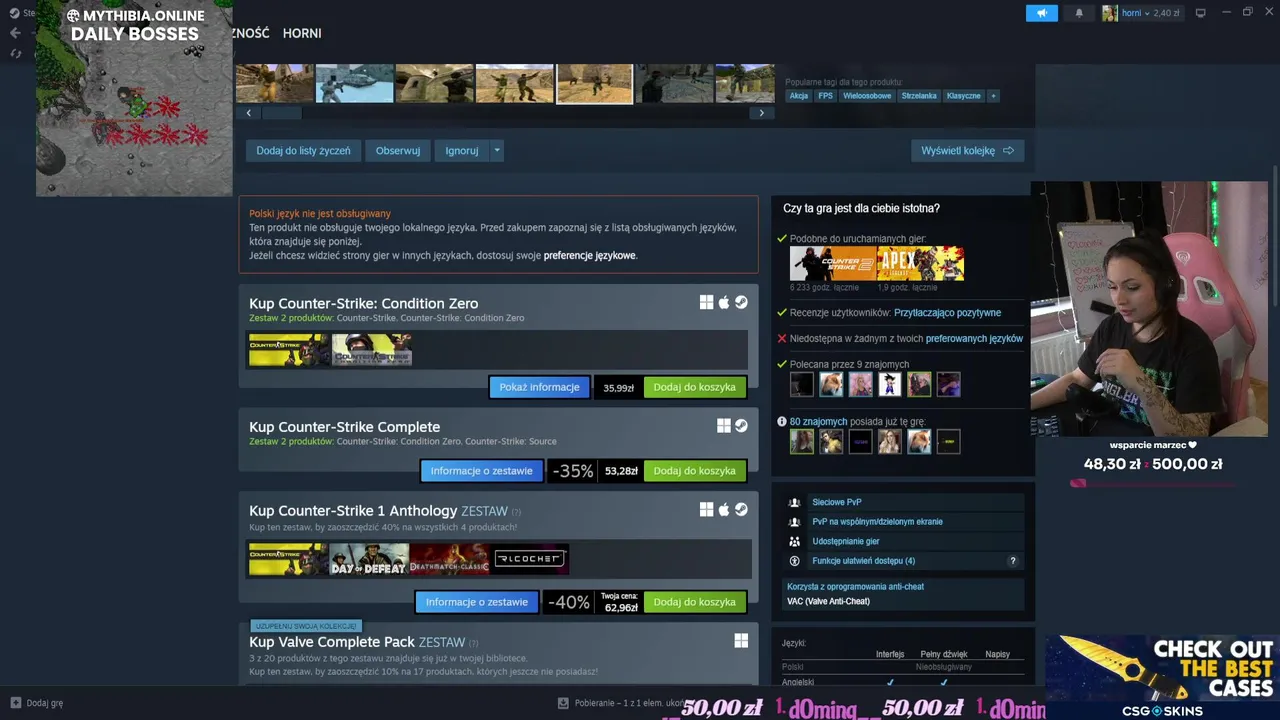Click the info icon next to Anthology ZESTAW

pos(516,512)
